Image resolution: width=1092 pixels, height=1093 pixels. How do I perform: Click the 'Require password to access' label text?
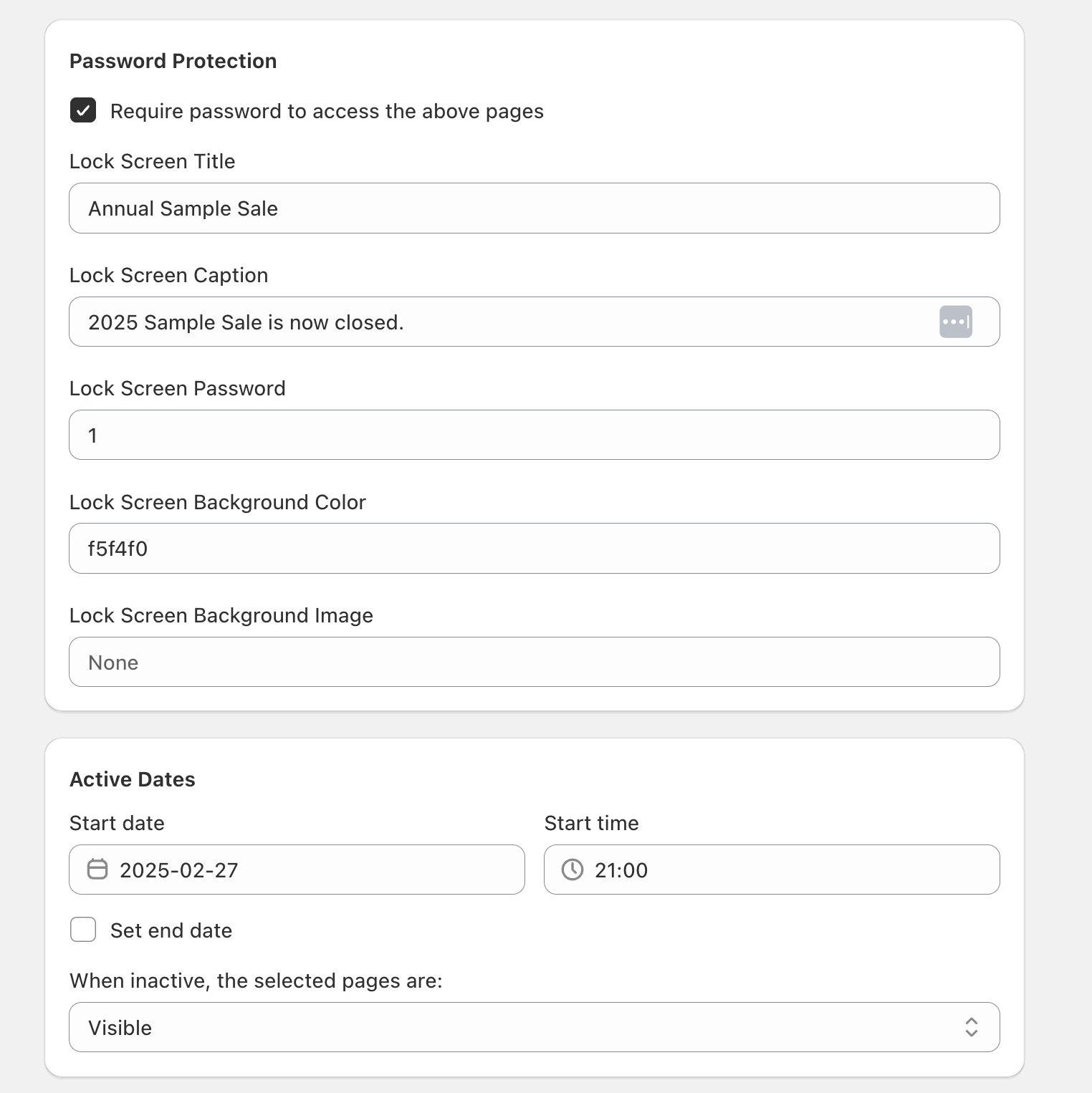326,111
